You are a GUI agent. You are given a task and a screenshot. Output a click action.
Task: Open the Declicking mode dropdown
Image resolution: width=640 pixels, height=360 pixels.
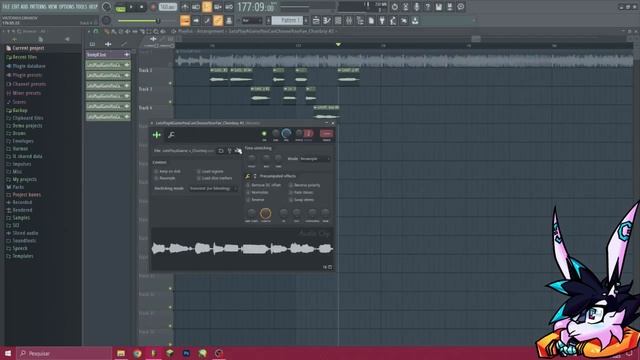pos(213,189)
